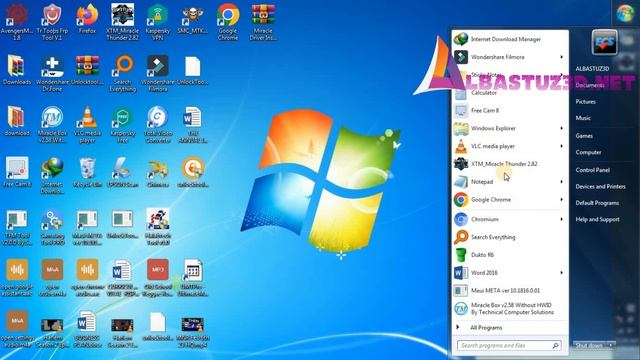Open Notepad from Start menu

[x=510, y=182]
